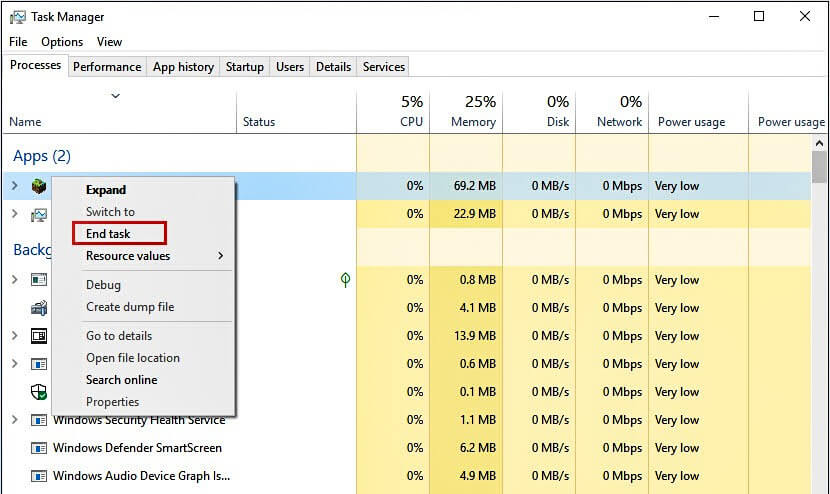
Task: Choose Go to details in context menu
Action: [119, 336]
